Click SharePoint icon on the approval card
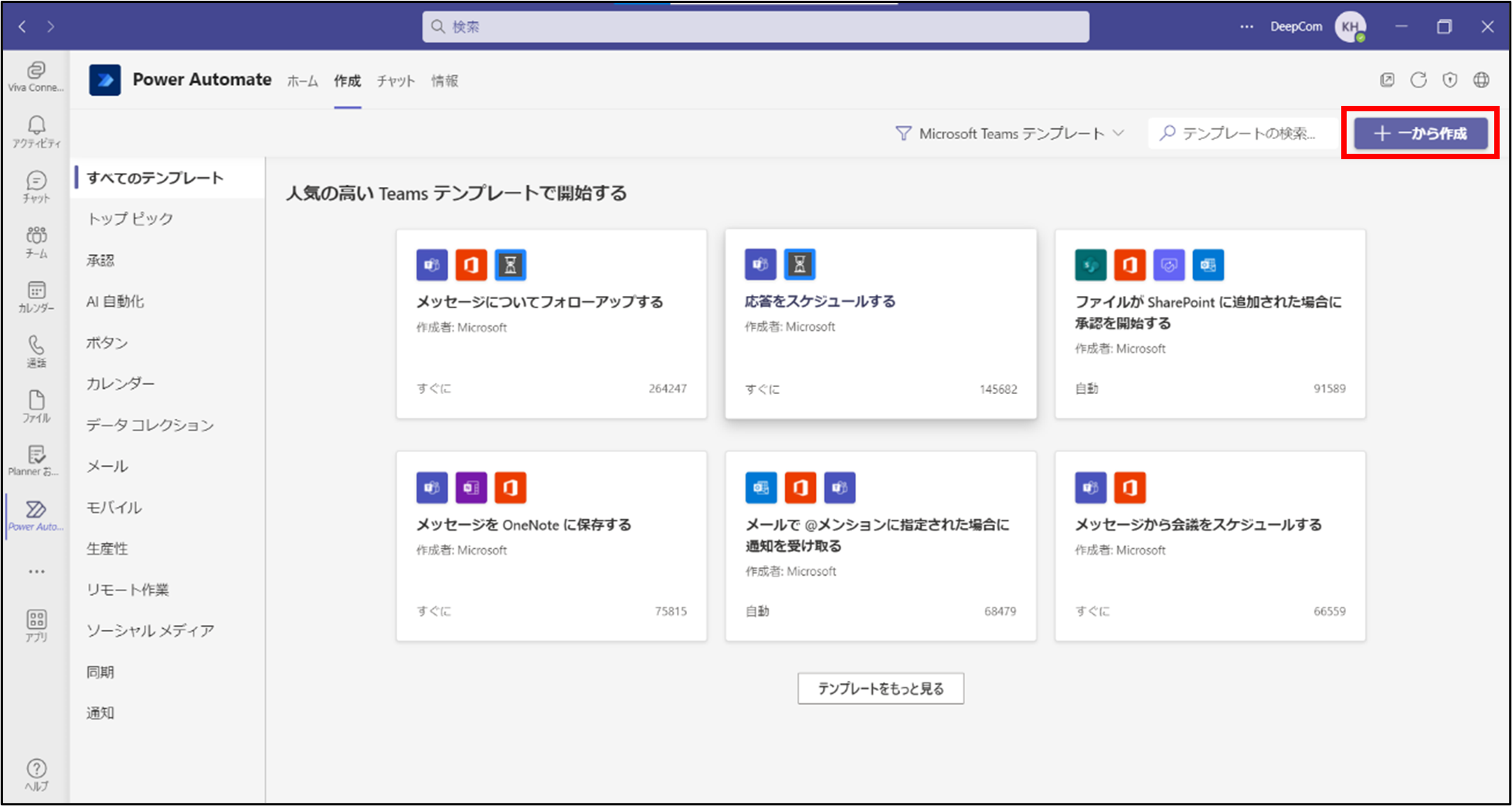Viewport: 1512px width, 806px height. point(1091,265)
